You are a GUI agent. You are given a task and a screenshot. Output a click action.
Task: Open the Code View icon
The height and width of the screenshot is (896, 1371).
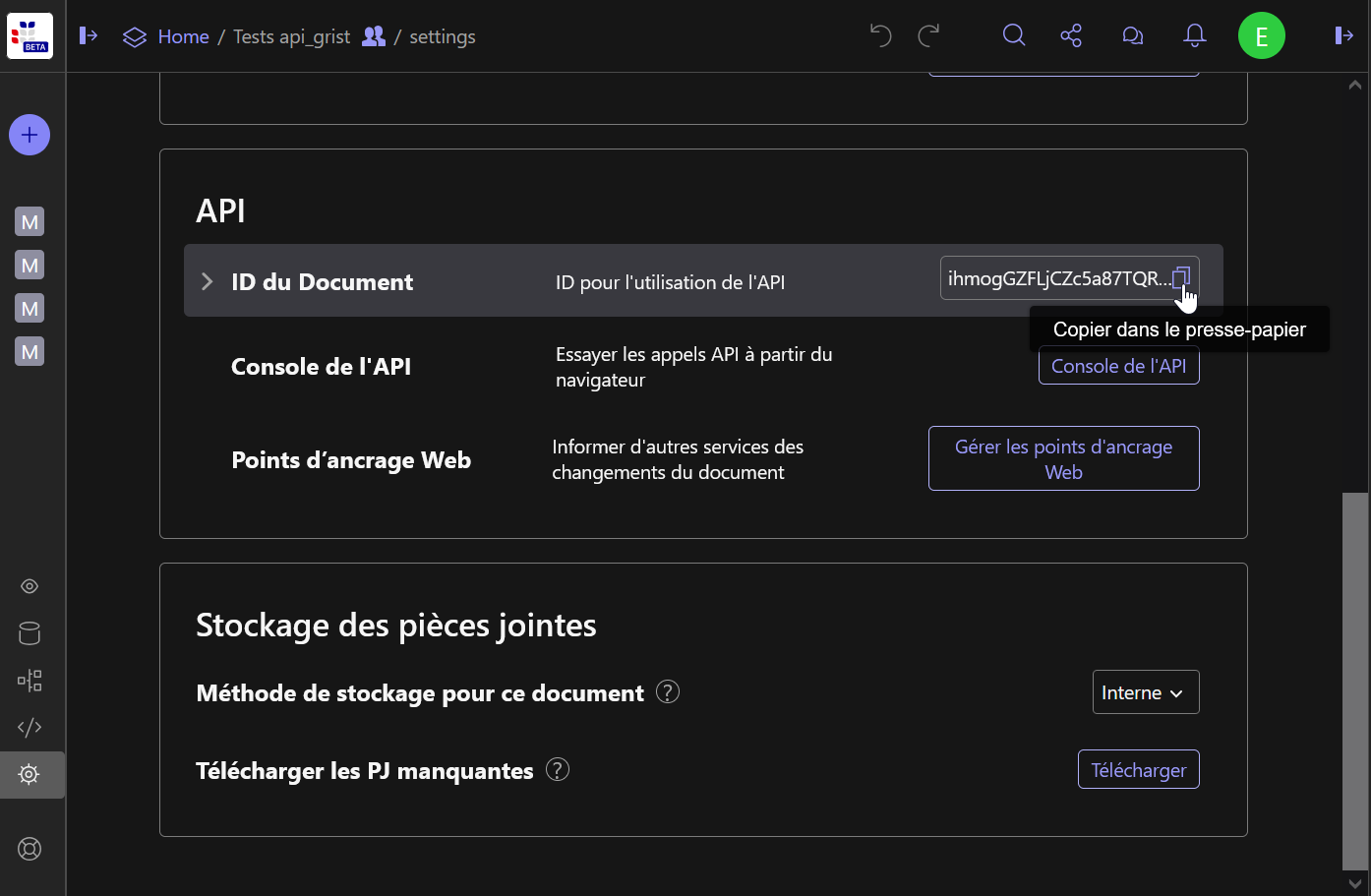click(30, 727)
